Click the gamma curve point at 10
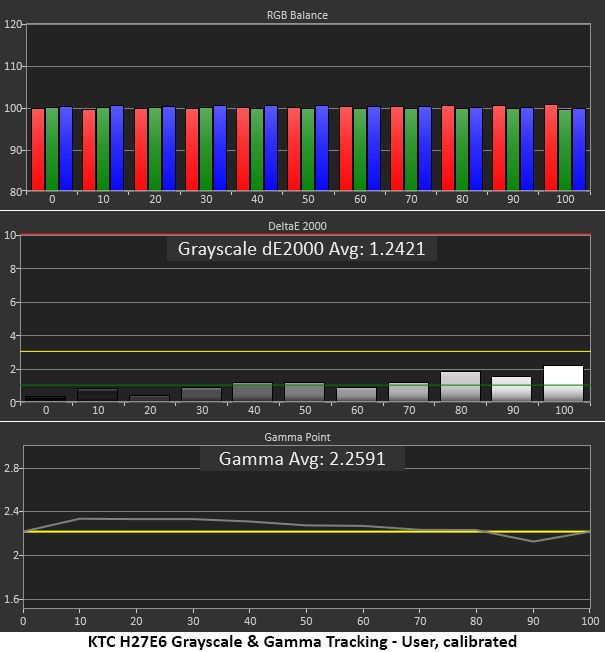Viewport: 605px width, 652px height. point(80,519)
